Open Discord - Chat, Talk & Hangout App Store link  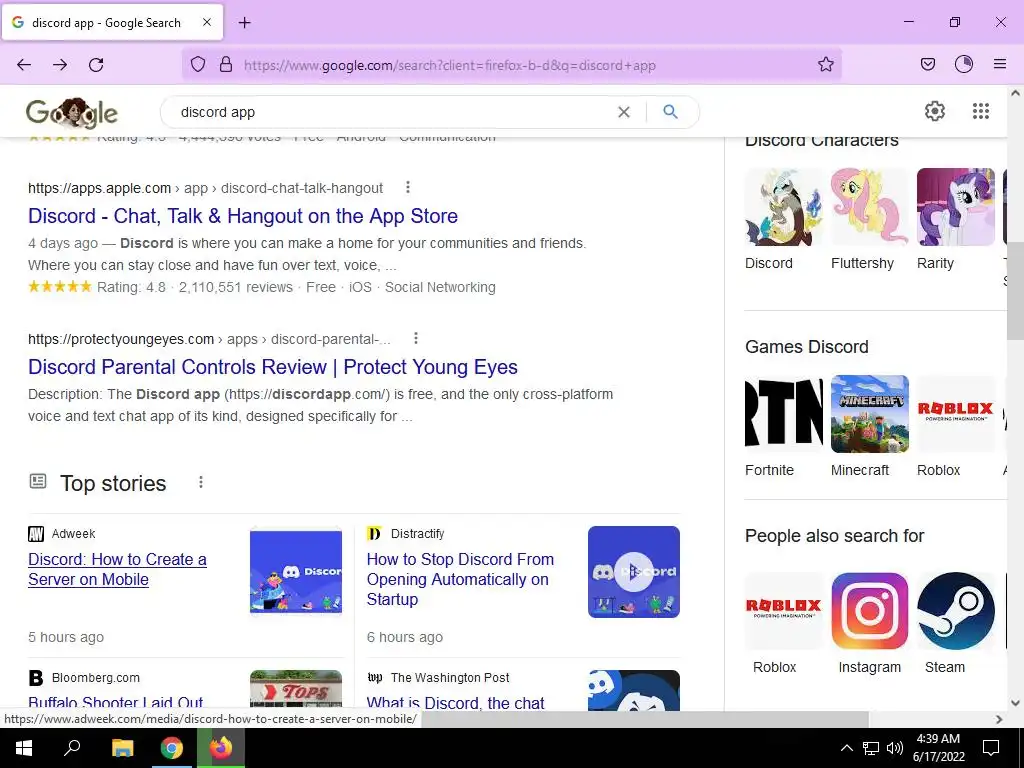243,216
